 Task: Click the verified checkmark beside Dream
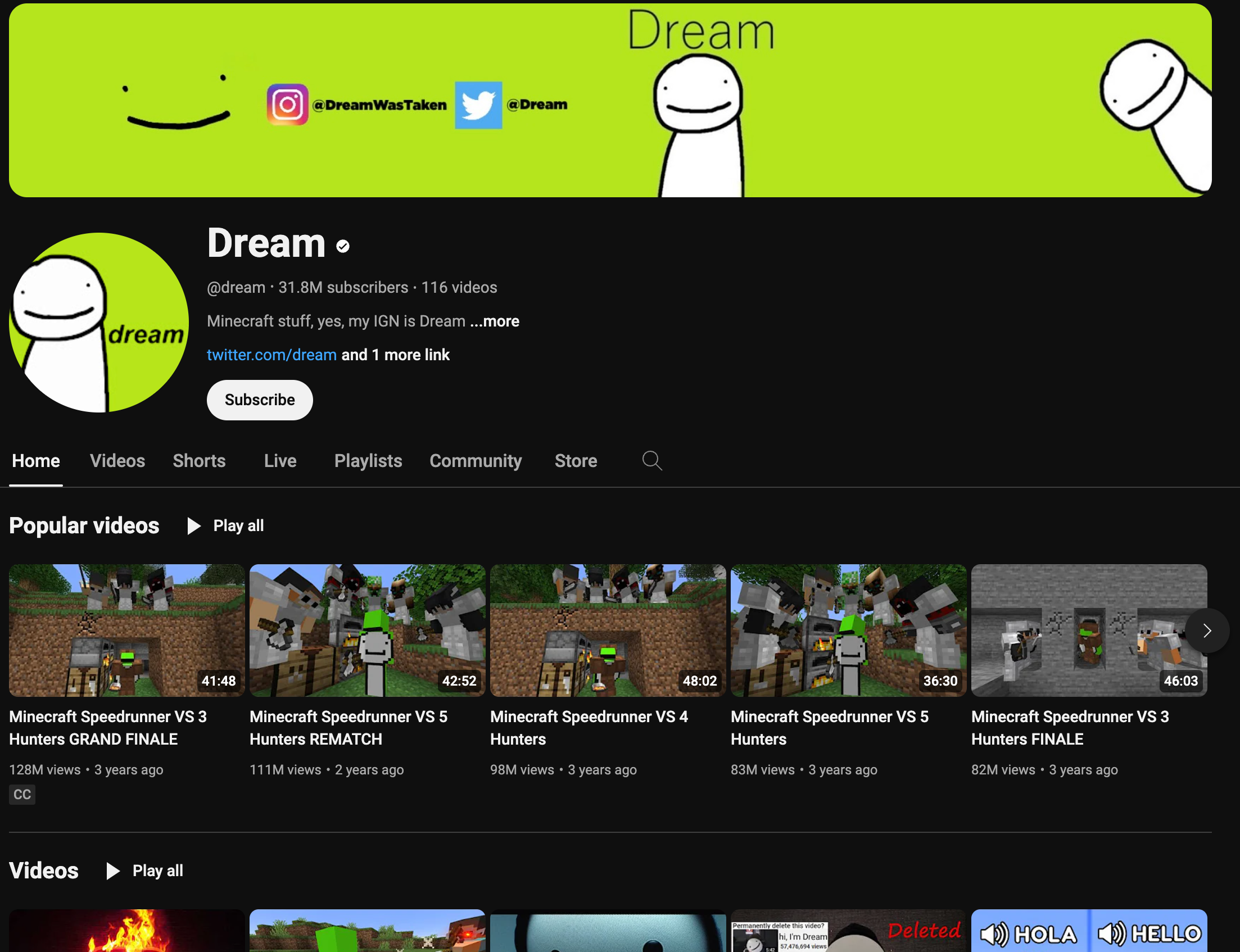tap(342, 245)
